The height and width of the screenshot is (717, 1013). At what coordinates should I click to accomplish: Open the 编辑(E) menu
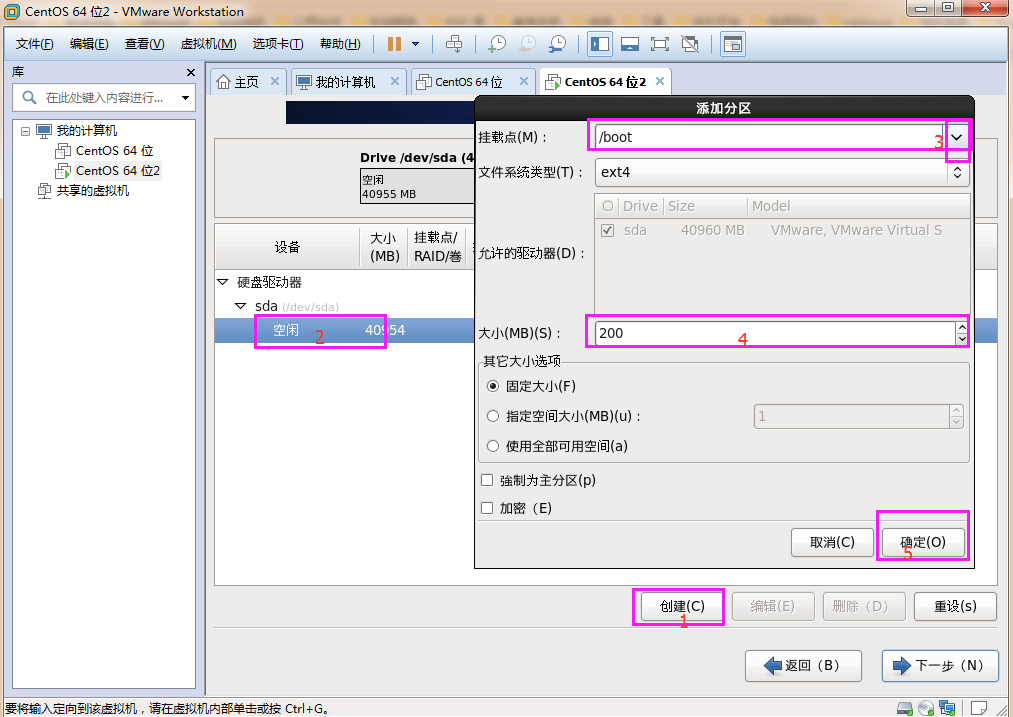pos(89,44)
